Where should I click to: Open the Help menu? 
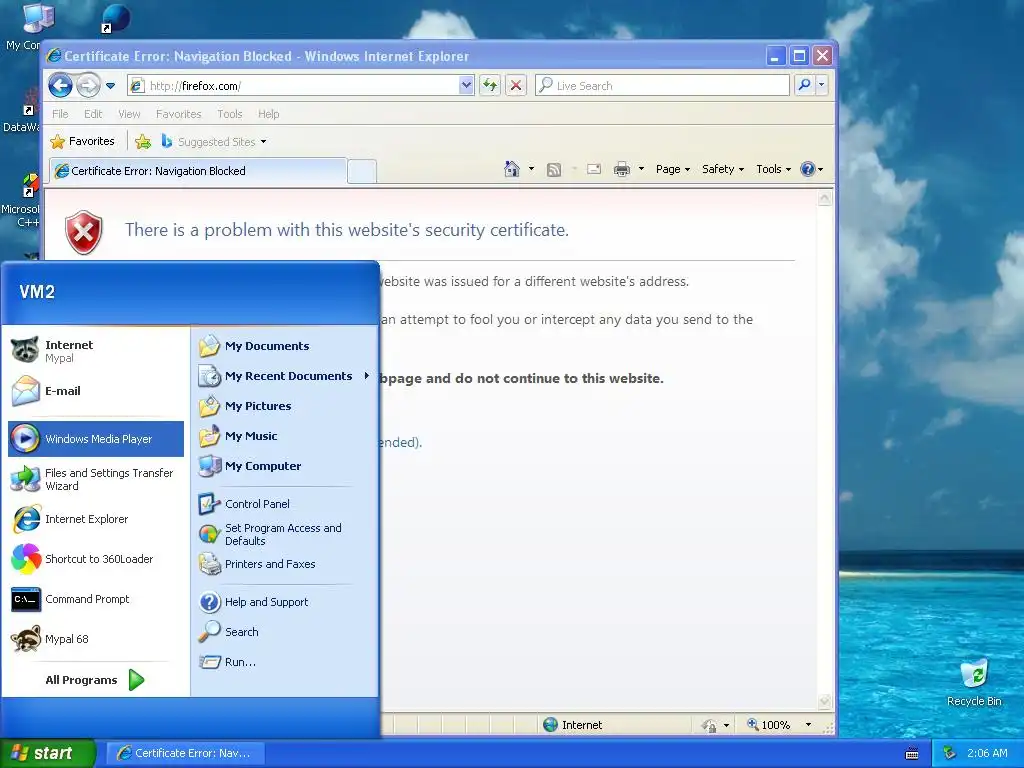[x=268, y=114]
